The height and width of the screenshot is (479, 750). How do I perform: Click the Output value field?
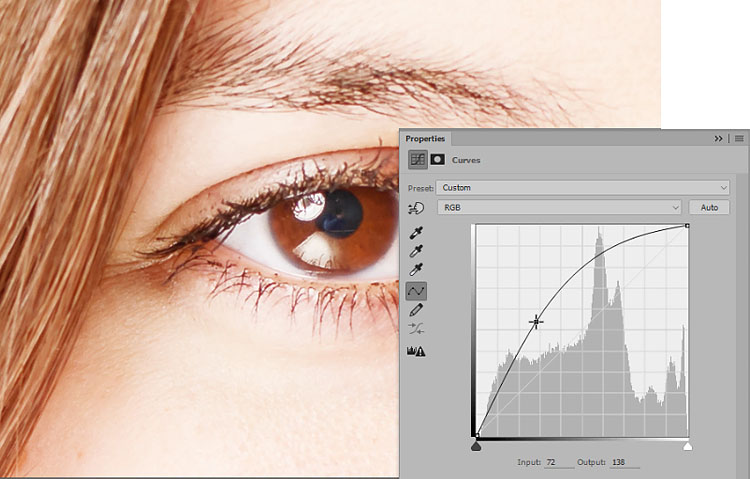point(625,462)
